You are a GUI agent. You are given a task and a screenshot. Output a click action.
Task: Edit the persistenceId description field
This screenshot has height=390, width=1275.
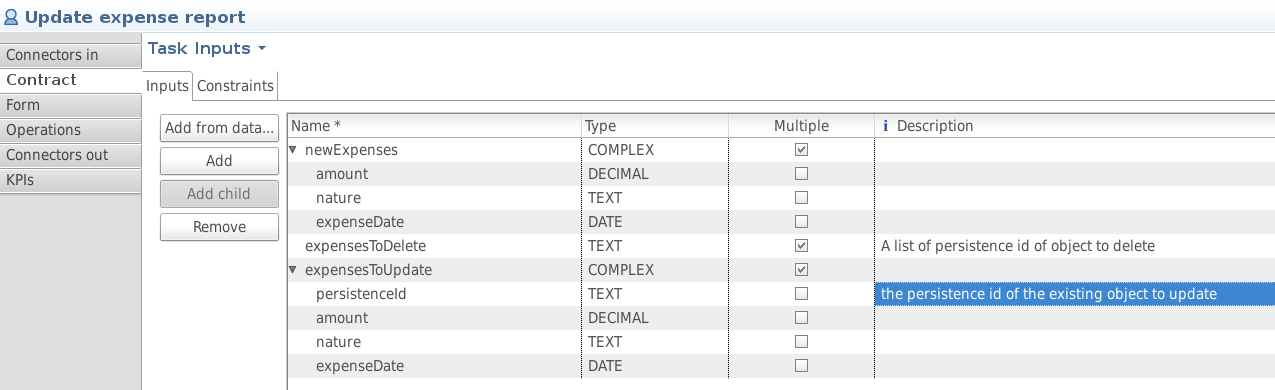click(x=1075, y=294)
